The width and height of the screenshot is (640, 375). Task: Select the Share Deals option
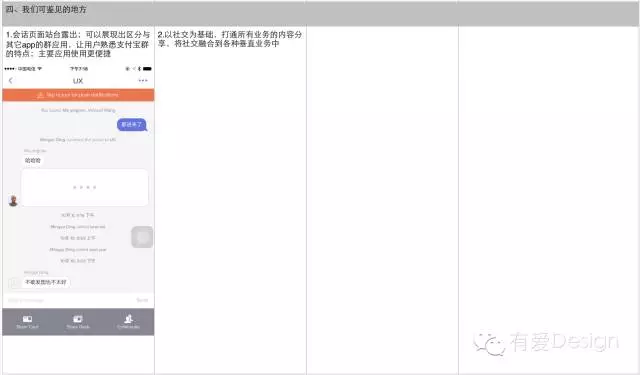coord(78,322)
